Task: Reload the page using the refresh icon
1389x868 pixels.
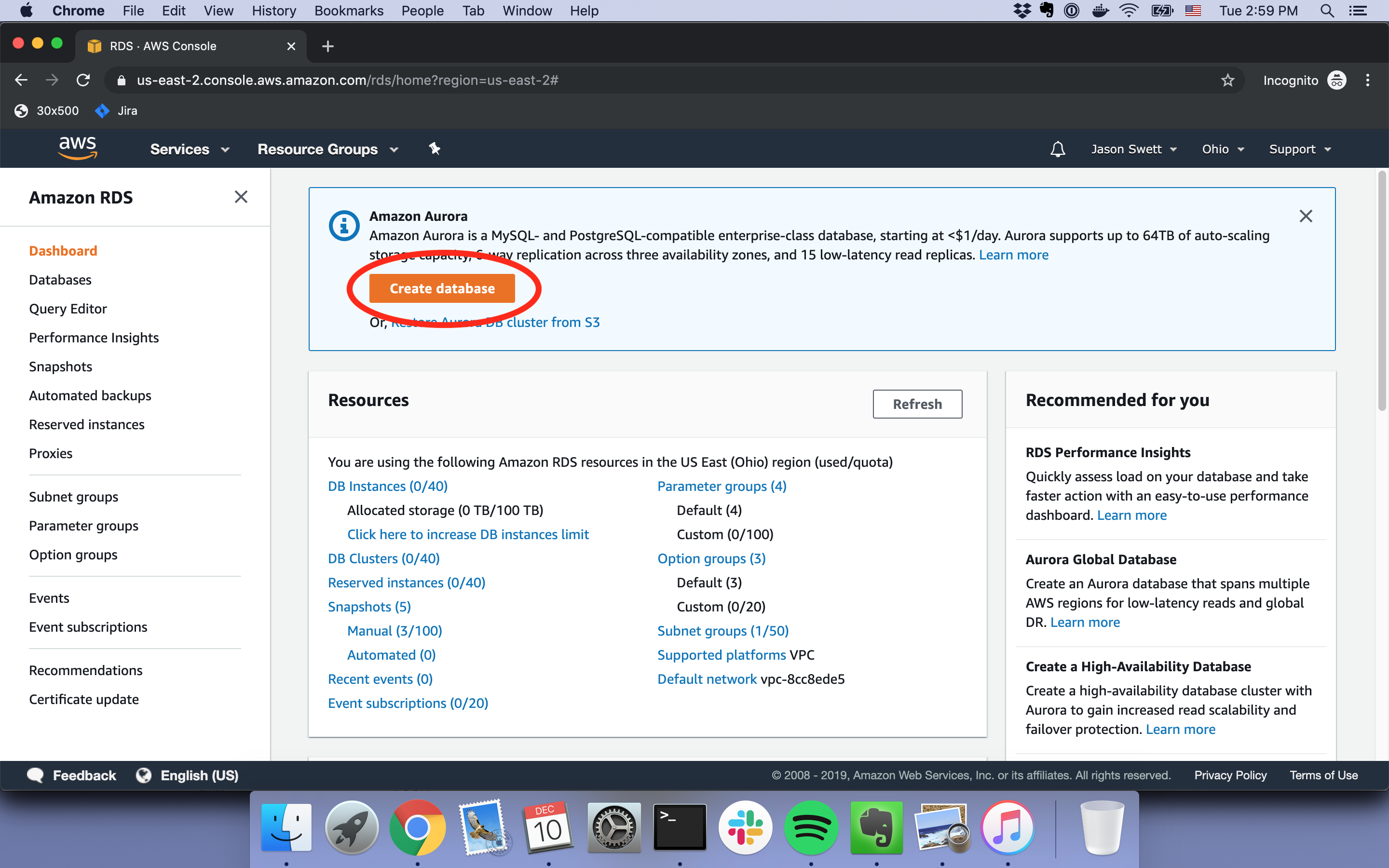Action: [x=83, y=80]
